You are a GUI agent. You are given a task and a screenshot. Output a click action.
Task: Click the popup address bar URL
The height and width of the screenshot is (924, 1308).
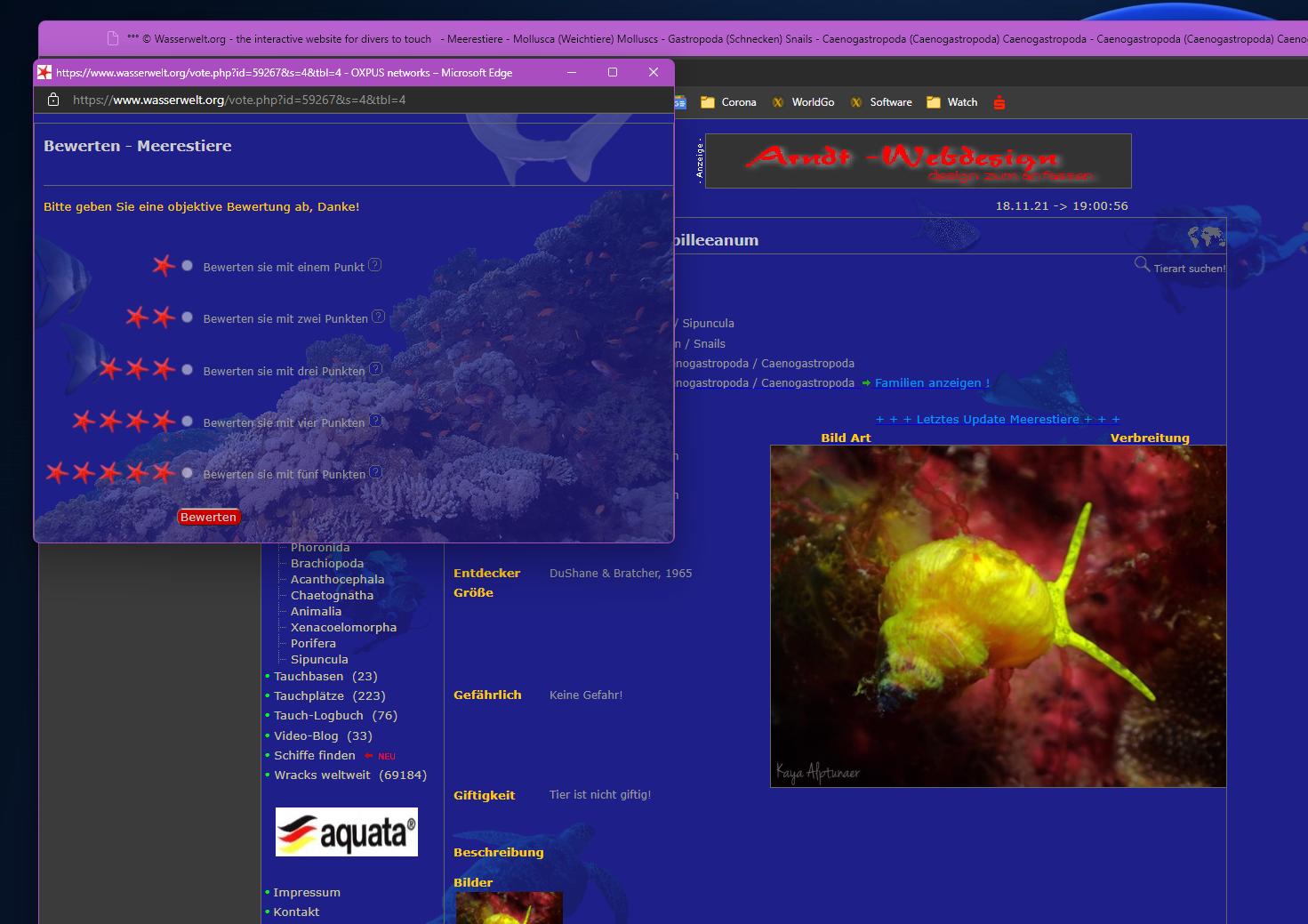pyautogui.click(x=239, y=100)
